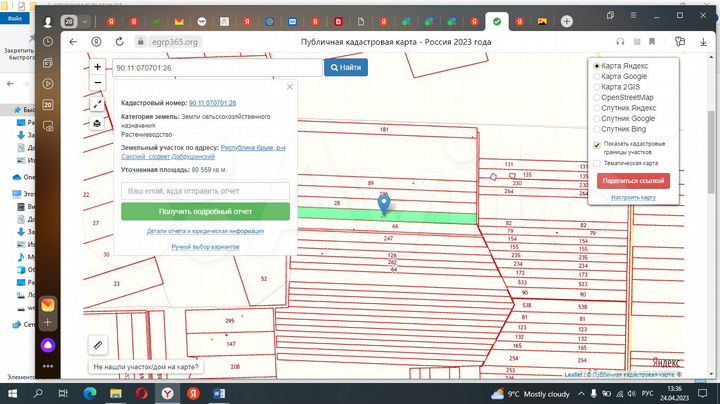Select Спутник Bing radio option
The height and width of the screenshot is (404, 720).
coord(597,129)
